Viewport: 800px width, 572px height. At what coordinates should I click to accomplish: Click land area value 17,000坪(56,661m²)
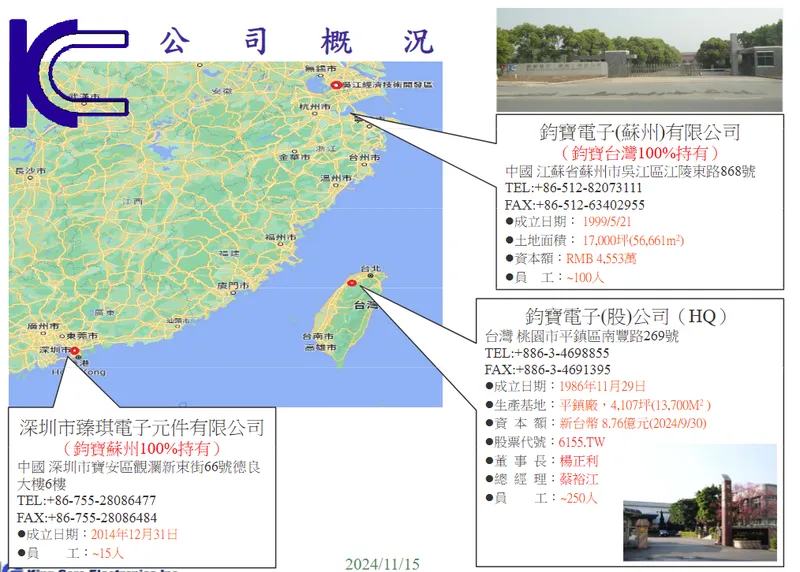tap(633, 240)
